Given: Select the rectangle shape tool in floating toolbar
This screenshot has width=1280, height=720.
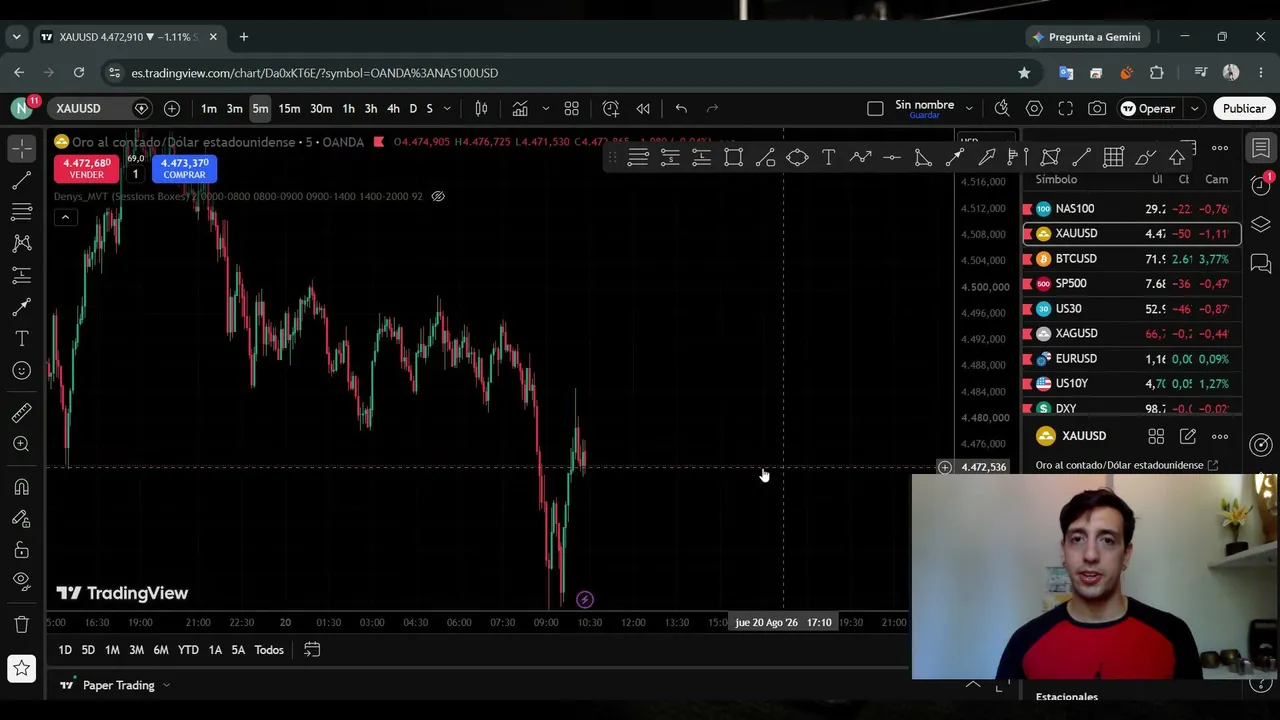Looking at the screenshot, I should 734,157.
